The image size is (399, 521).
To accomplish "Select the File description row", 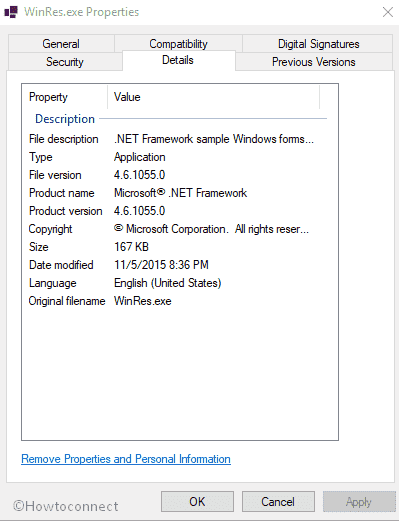I will coord(180,139).
